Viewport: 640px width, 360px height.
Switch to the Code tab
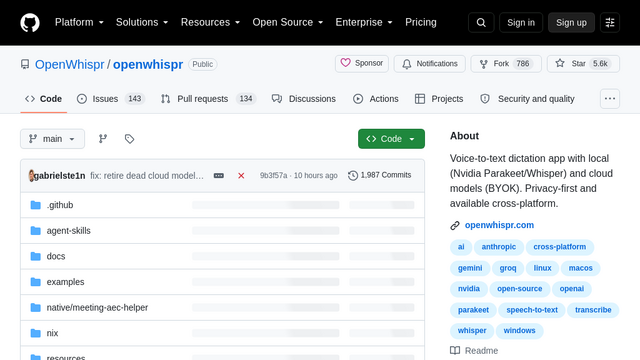pyautogui.click(x=44, y=99)
